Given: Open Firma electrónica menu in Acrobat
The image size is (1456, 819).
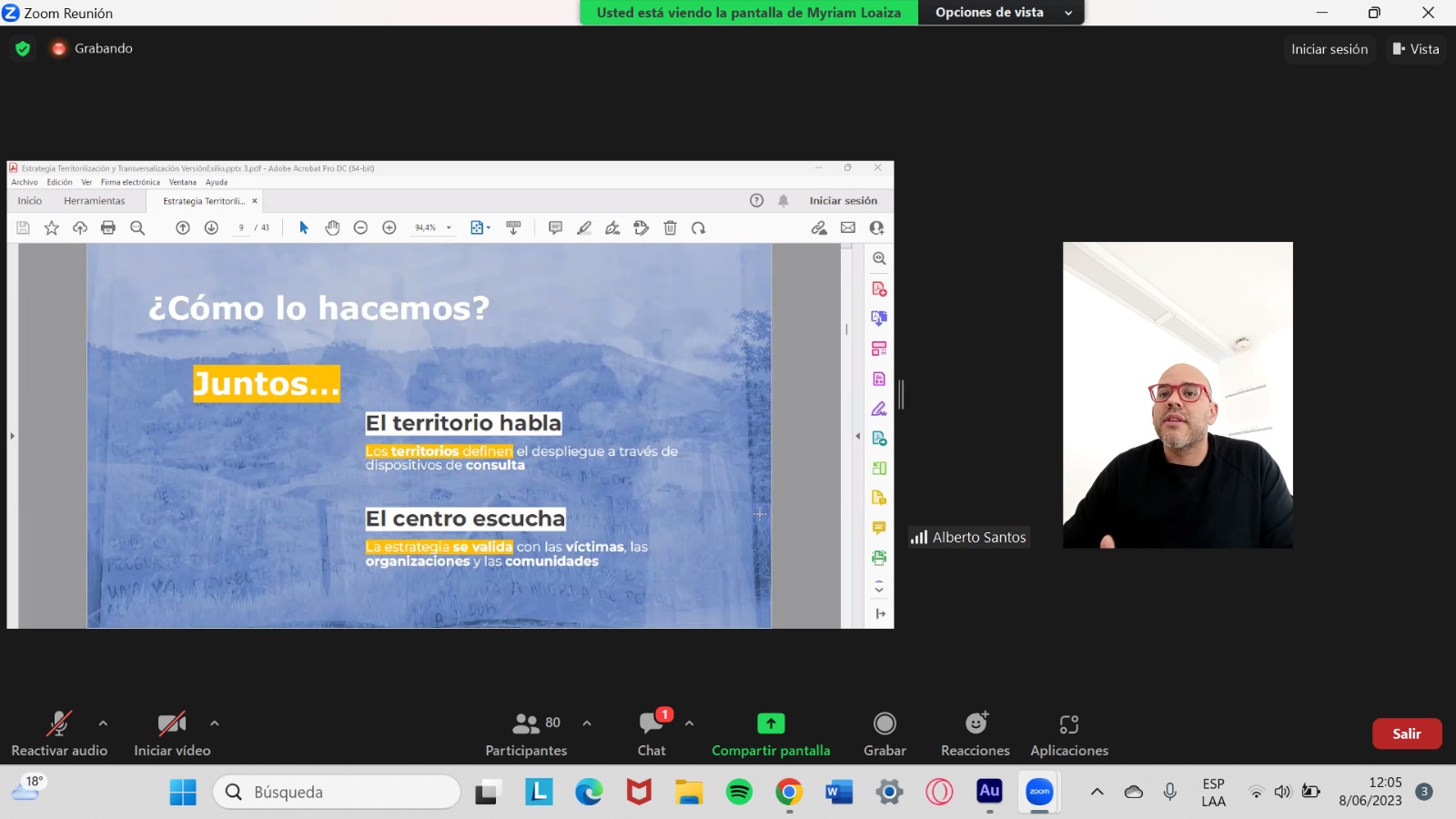Looking at the screenshot, I should 130,182.
